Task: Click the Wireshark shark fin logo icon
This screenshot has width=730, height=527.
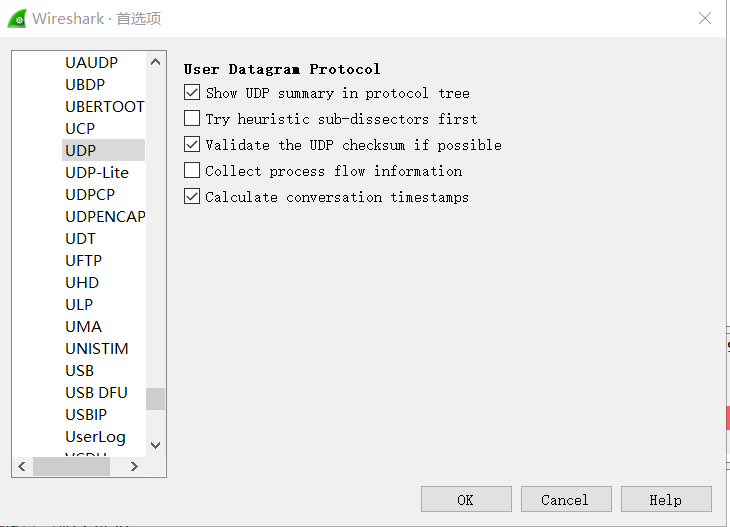Action: [x=17, y=19]
